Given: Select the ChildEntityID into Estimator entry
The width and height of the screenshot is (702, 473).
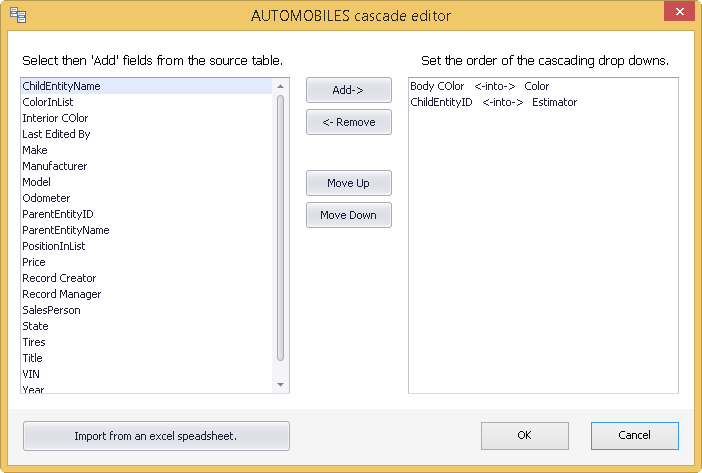Looking at the screenshot, I should pyautogui.click(x=543, y=102).
